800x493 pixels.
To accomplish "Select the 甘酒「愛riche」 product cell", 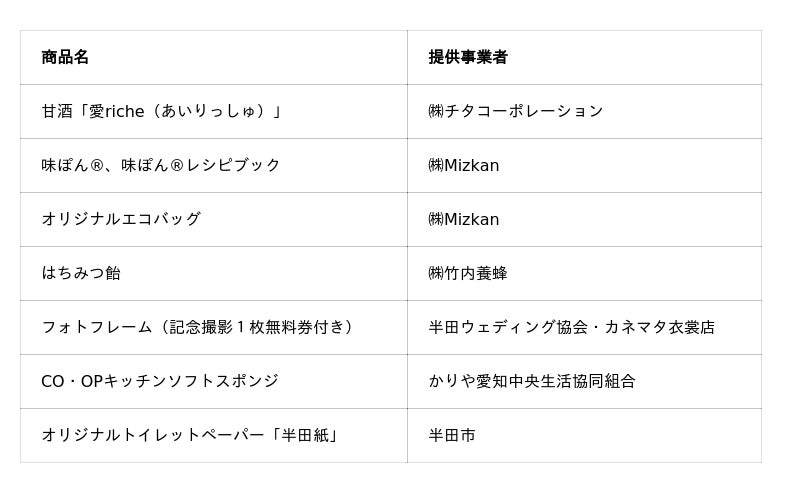I will point(161,111).
